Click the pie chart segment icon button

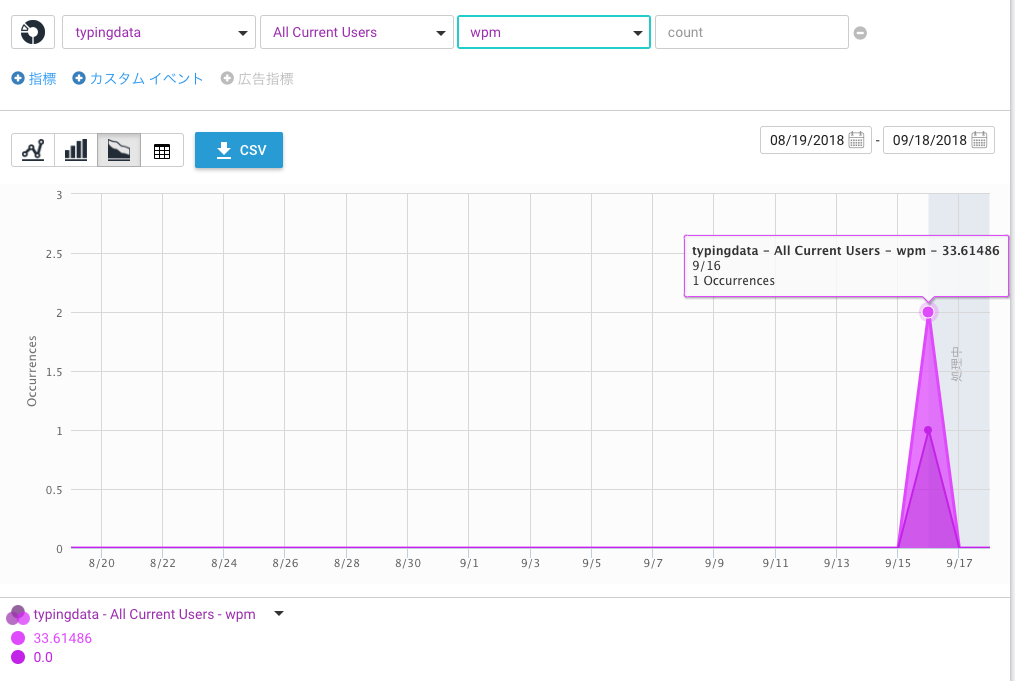coord(33,32)
